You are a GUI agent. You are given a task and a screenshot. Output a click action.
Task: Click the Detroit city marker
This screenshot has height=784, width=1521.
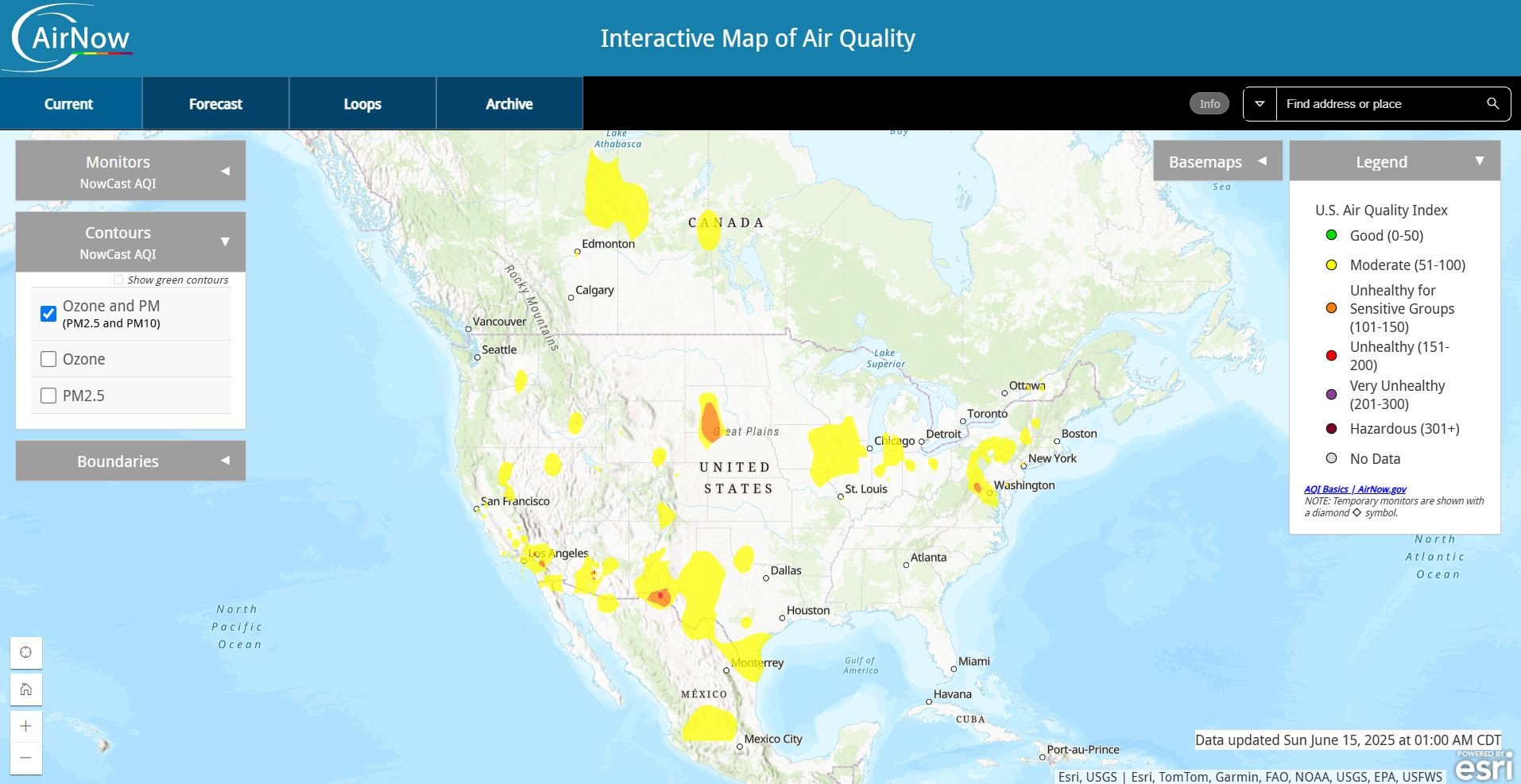(x=922, y=442)
